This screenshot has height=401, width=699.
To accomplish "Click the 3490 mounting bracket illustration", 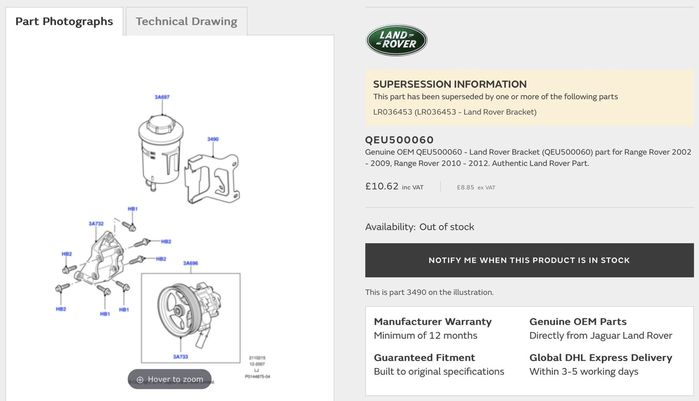I will pos(212,177).
